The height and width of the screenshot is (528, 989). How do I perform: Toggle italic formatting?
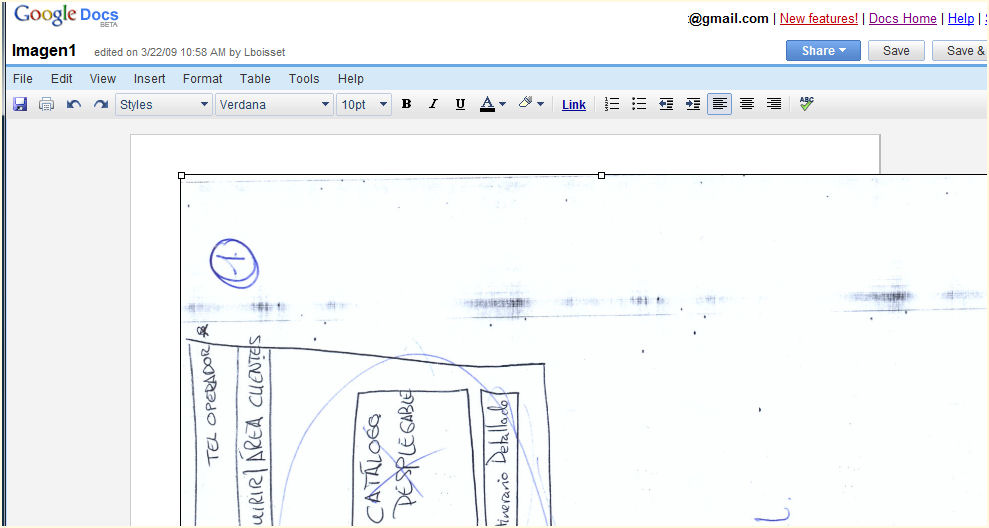point(433,104)
